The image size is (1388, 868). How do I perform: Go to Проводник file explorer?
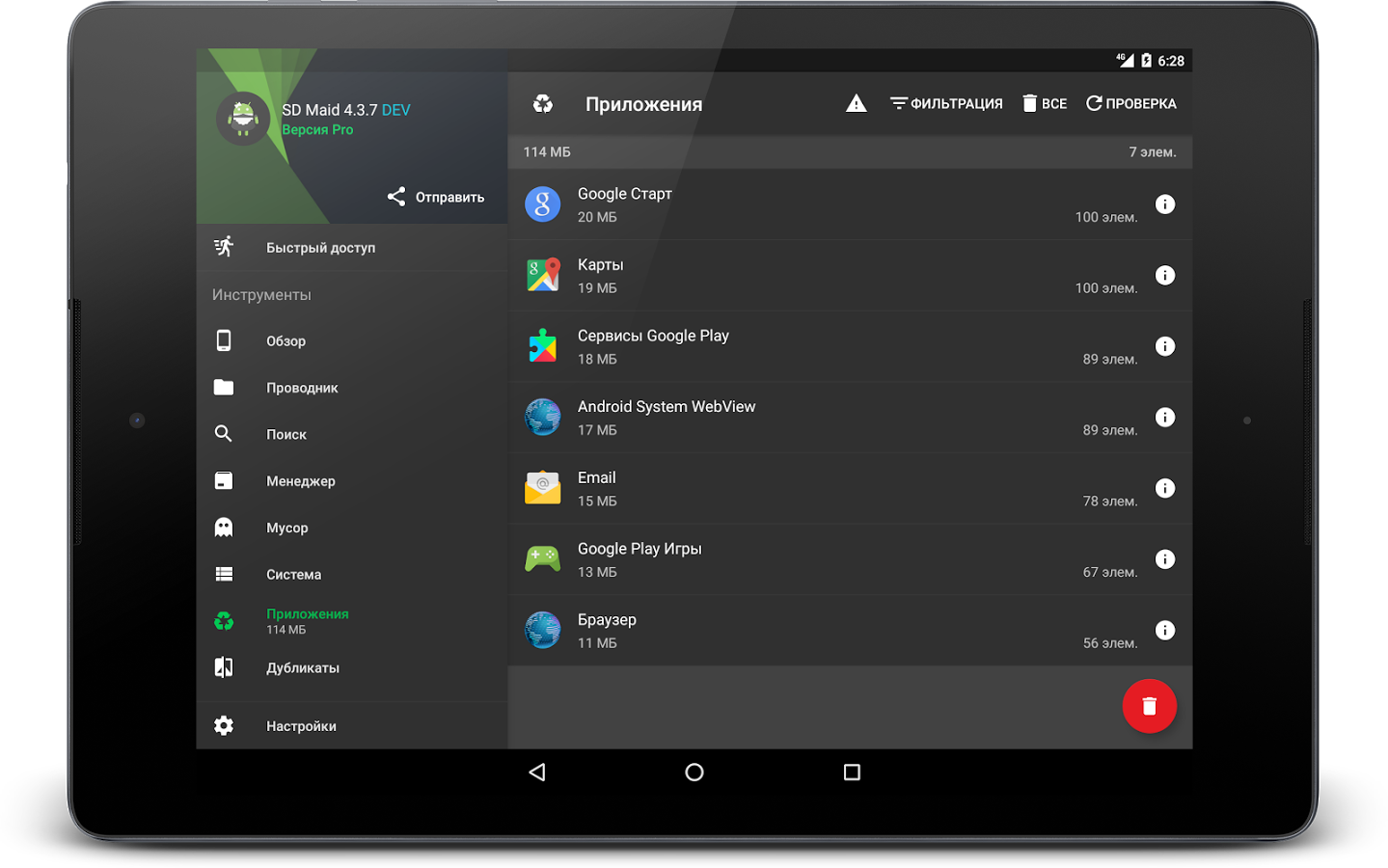302,388
